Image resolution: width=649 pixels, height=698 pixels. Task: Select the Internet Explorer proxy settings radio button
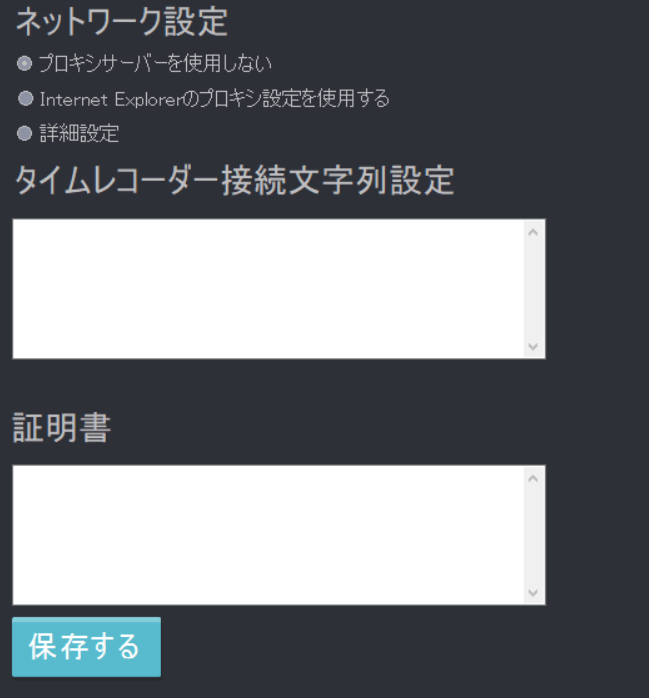(x=25, y=98)
